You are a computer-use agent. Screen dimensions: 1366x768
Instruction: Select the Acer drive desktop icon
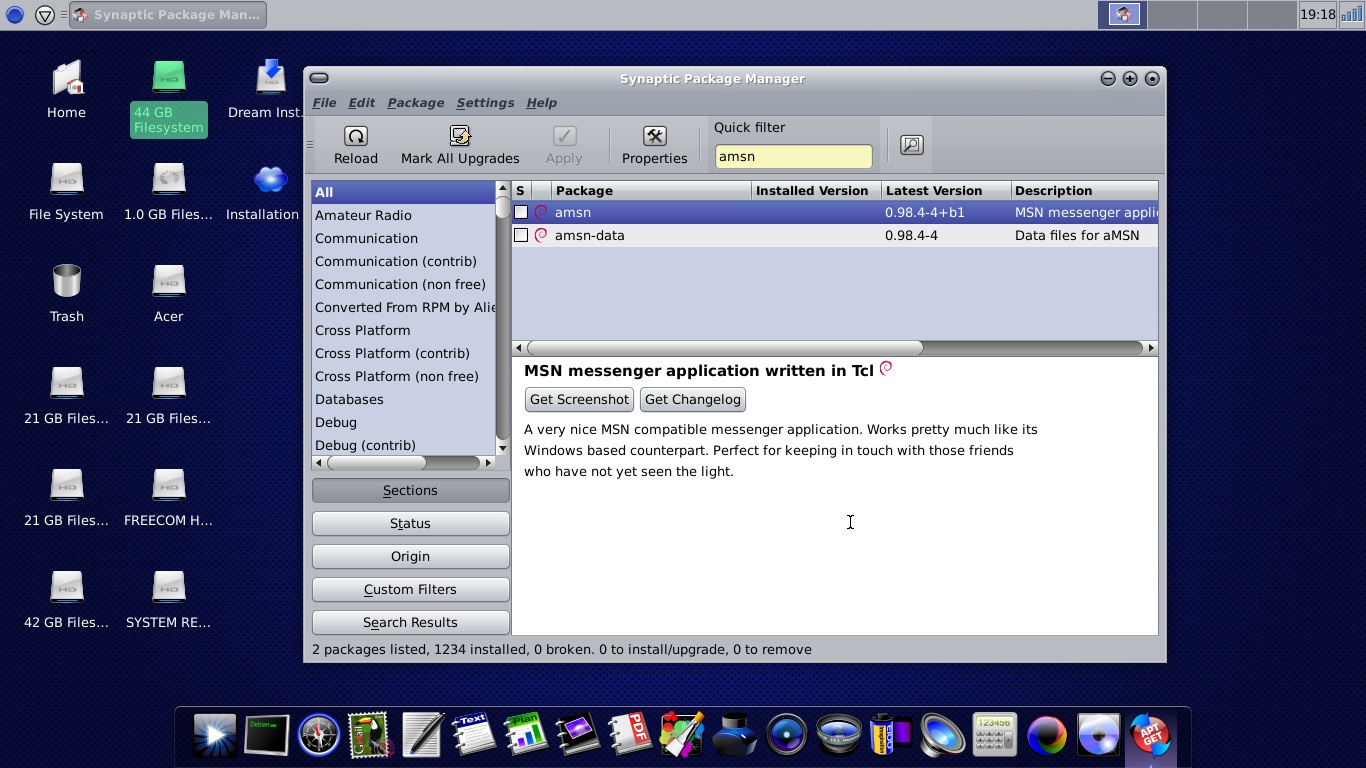(168, 283)
